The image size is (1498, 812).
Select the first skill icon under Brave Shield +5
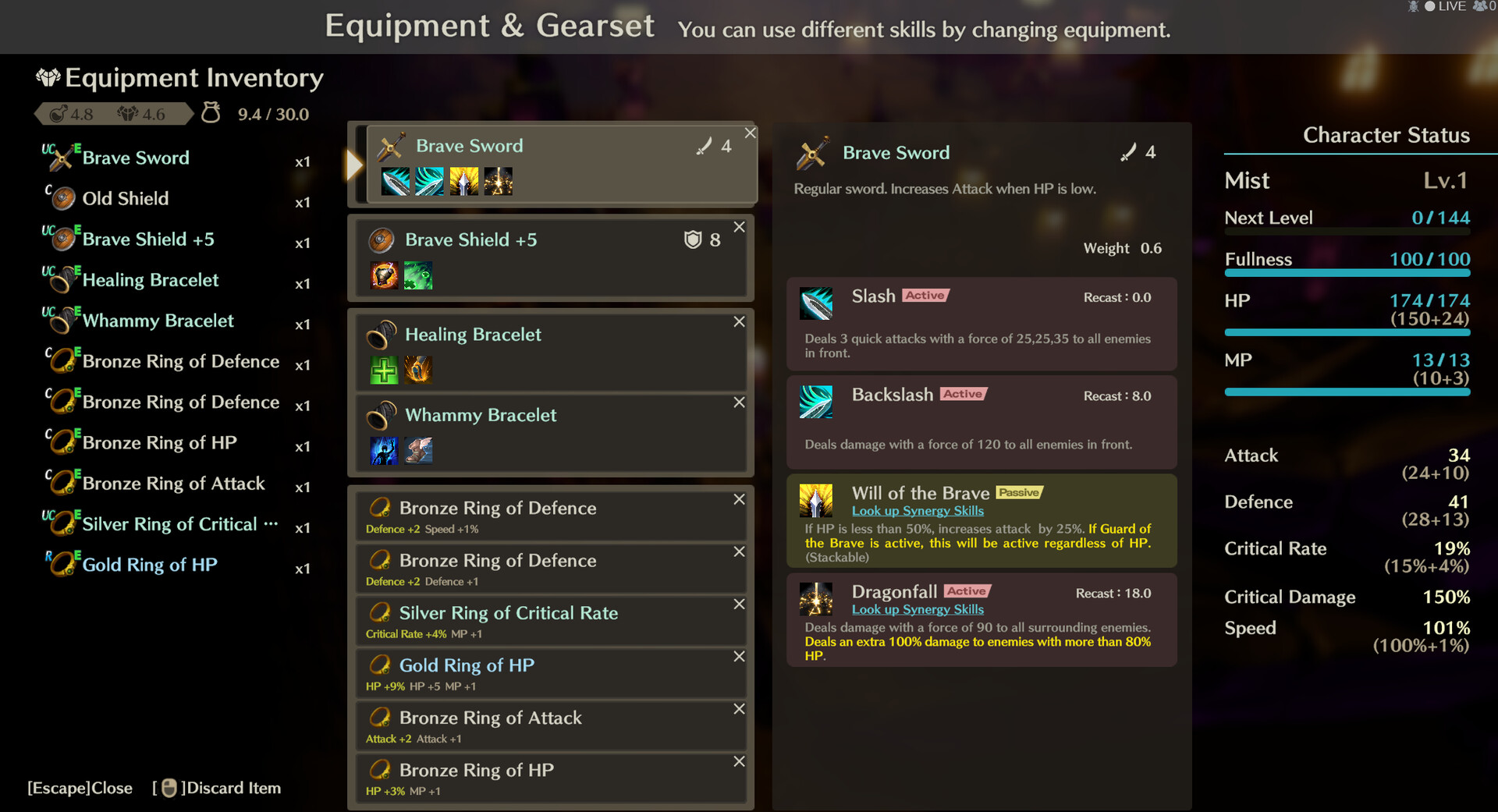[384, 275]
